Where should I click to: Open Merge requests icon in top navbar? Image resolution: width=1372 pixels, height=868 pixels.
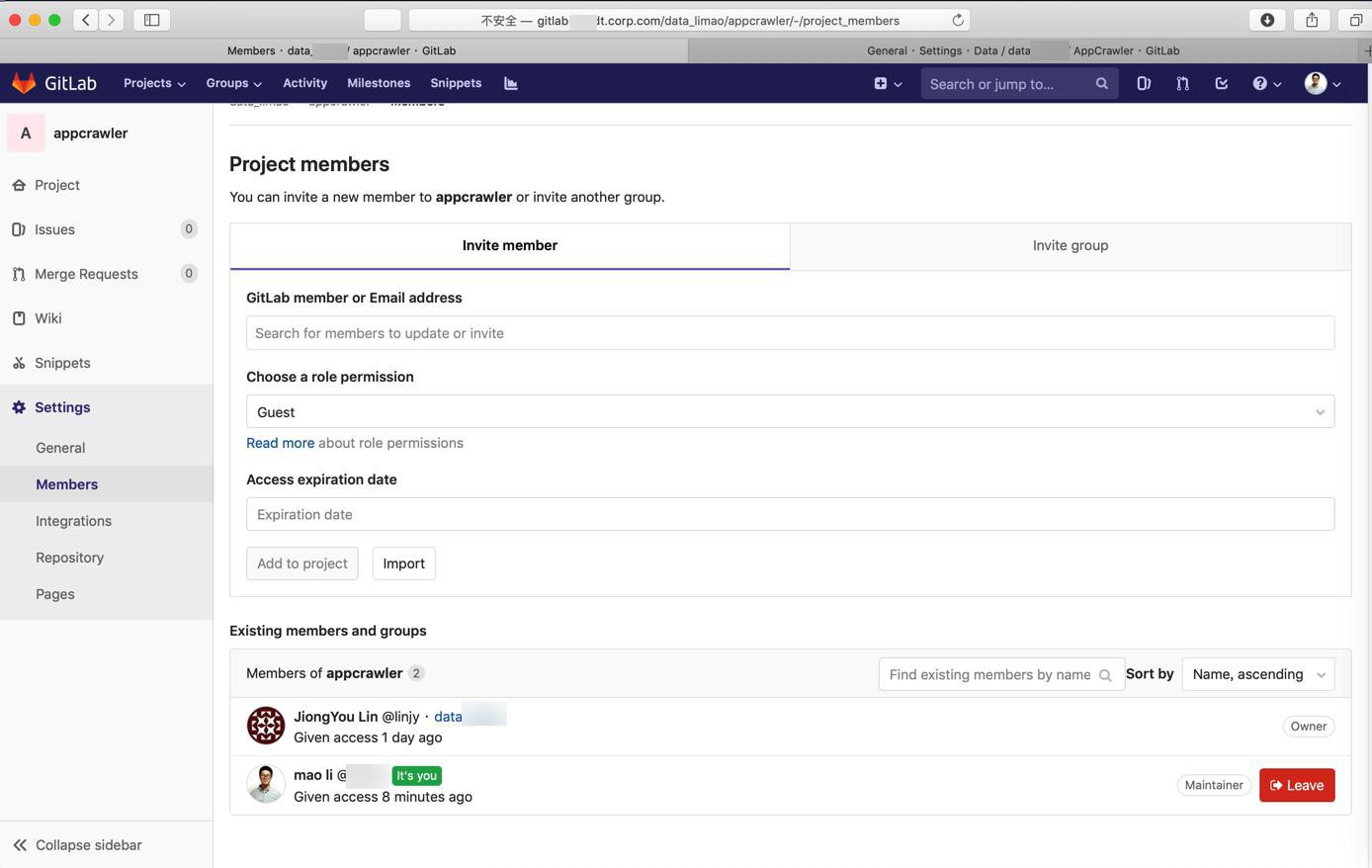pyautogui.click(x=1182, y=84)
